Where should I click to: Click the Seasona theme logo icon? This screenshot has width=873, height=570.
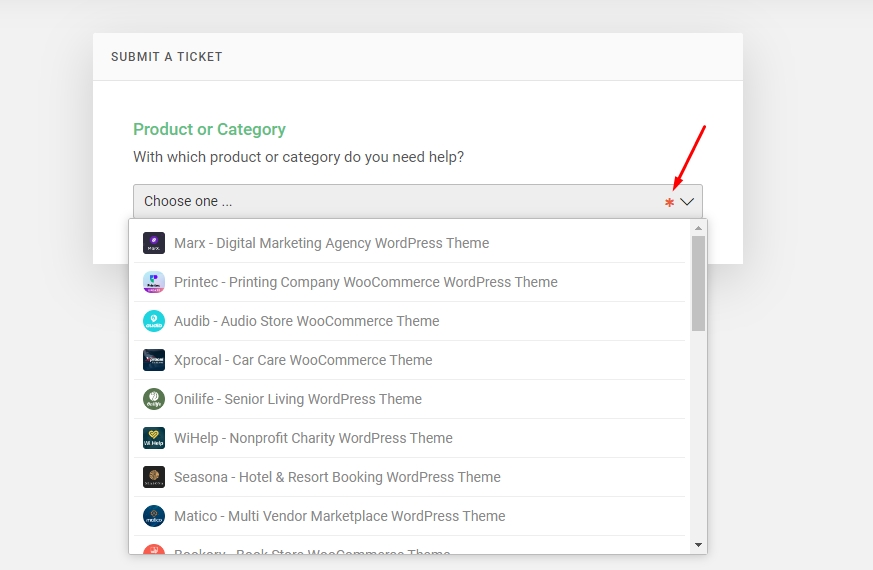pyautogui.click(x=154, y=477)
